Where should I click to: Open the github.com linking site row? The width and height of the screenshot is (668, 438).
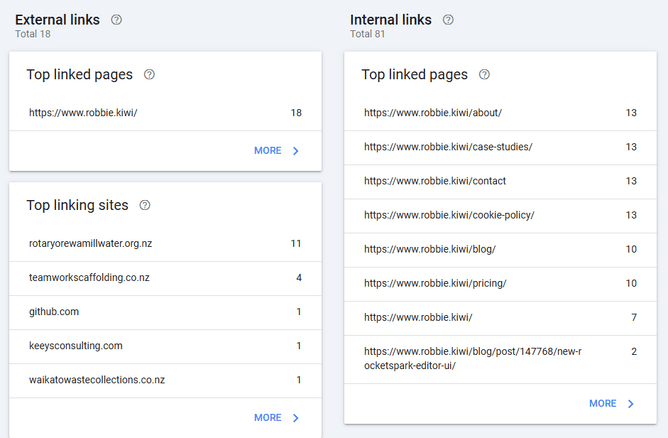tap(165, 312)
